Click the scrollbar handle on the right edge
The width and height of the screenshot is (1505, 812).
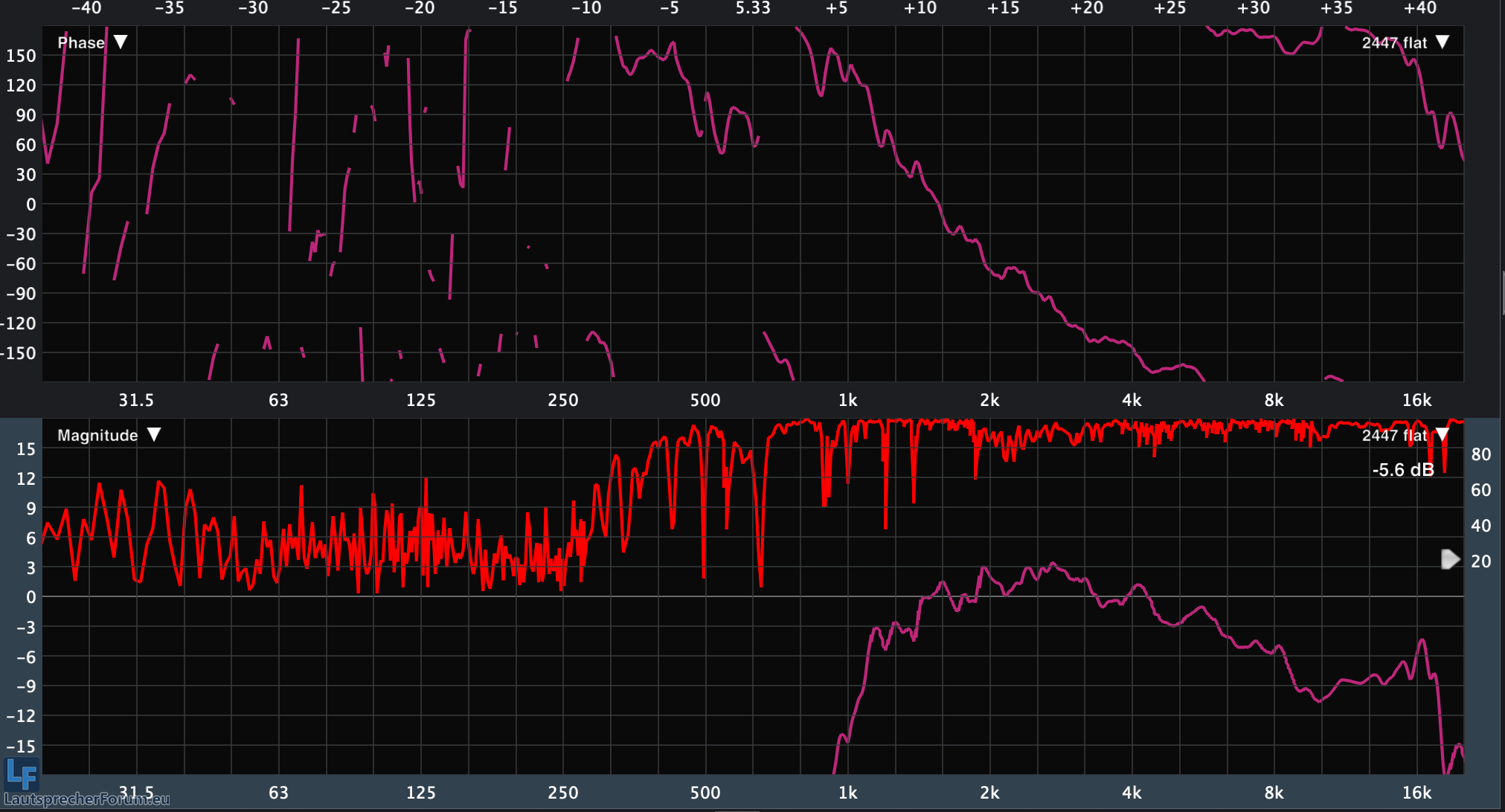pos(1502,294)
